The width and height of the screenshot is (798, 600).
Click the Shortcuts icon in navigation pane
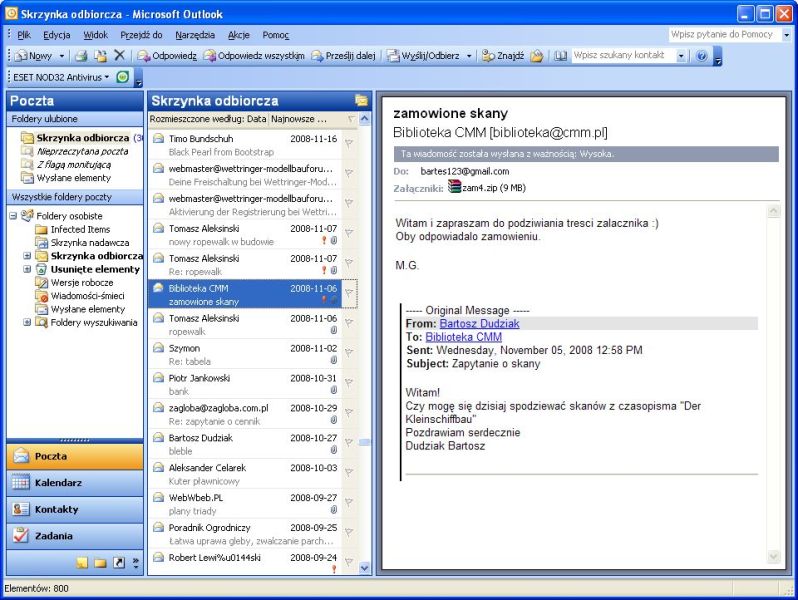119,562
